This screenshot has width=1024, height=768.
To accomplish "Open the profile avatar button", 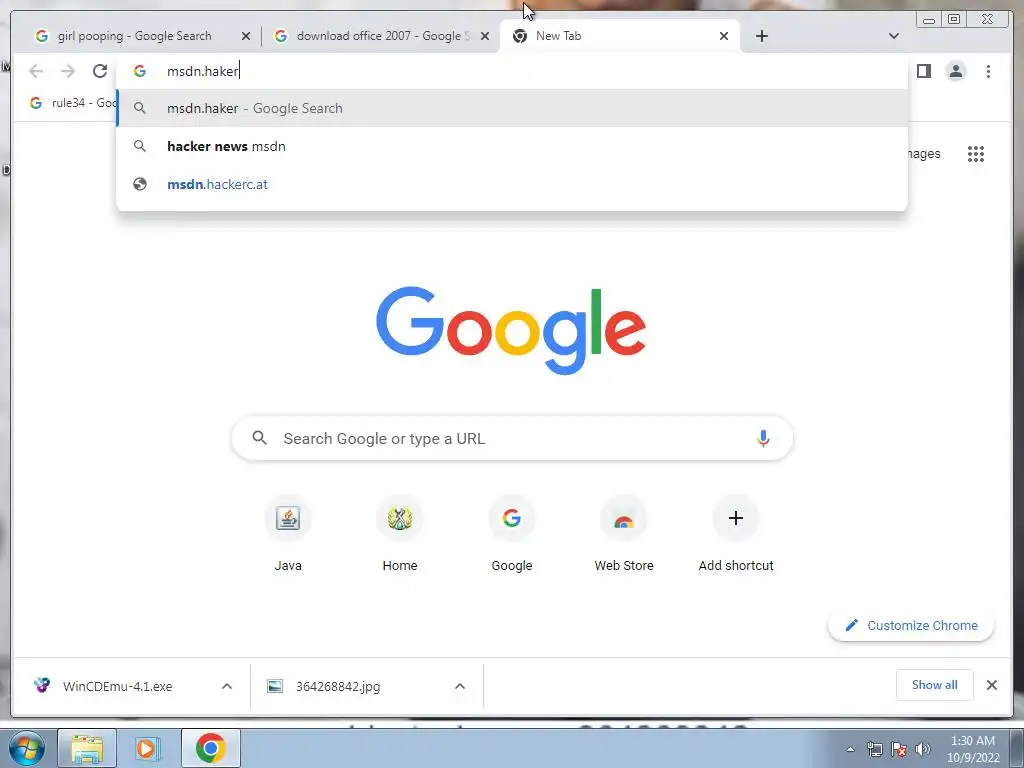I will tap(955, 71).
